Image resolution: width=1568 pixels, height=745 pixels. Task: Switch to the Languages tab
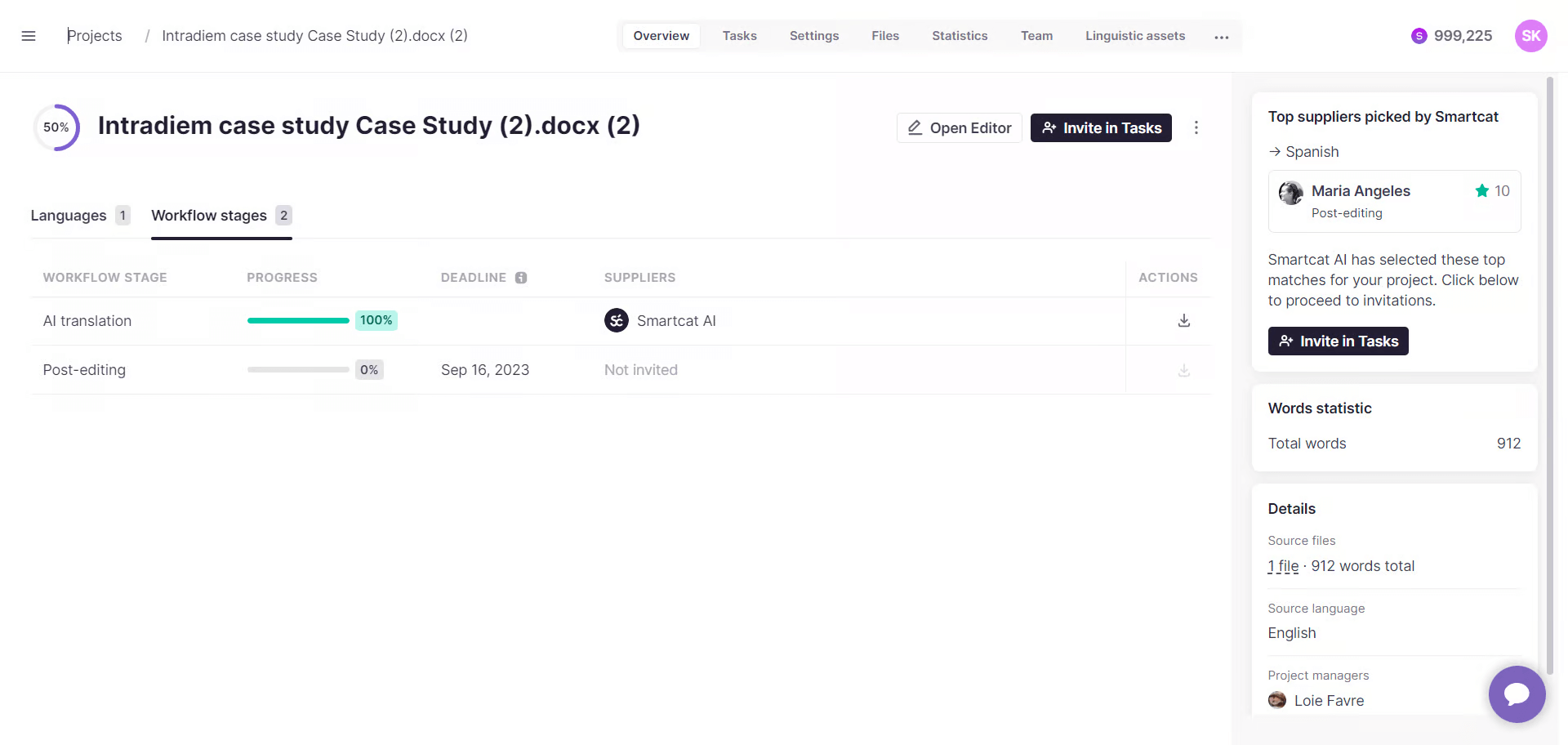80,216
